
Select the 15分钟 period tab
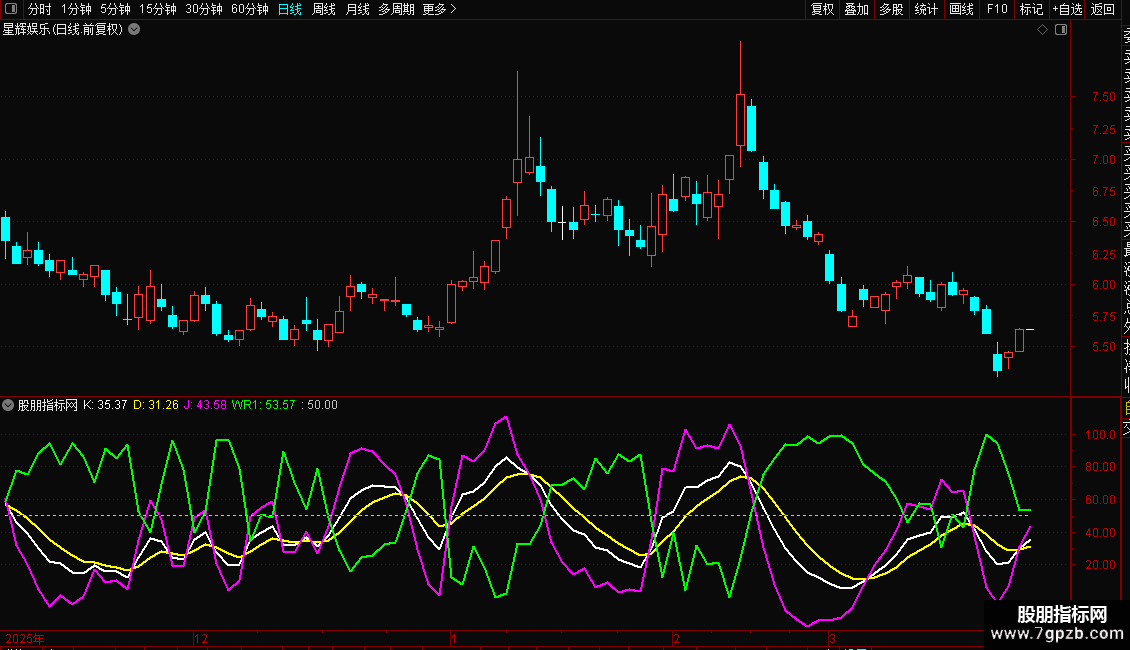coord(157,9)
